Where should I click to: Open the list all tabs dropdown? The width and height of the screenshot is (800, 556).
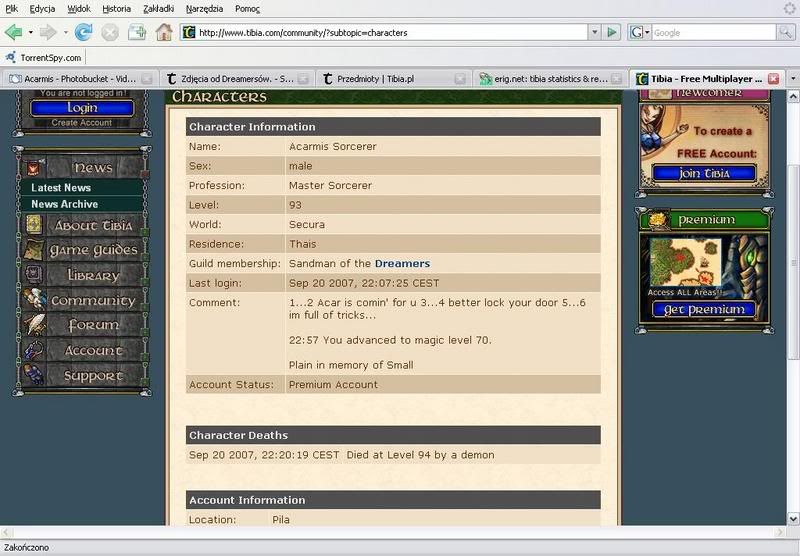tap(793, 79)
